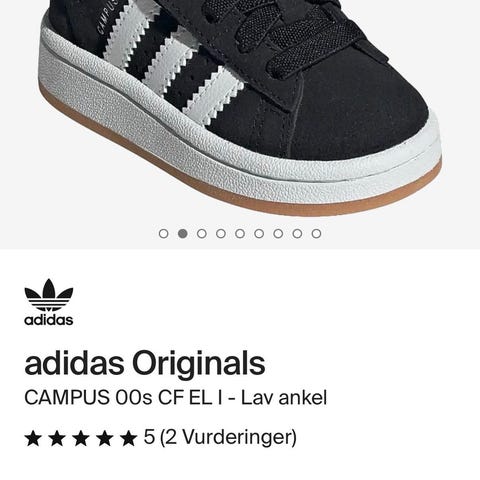Click the first rating star

pyautogui.click(x=33, y=438)
